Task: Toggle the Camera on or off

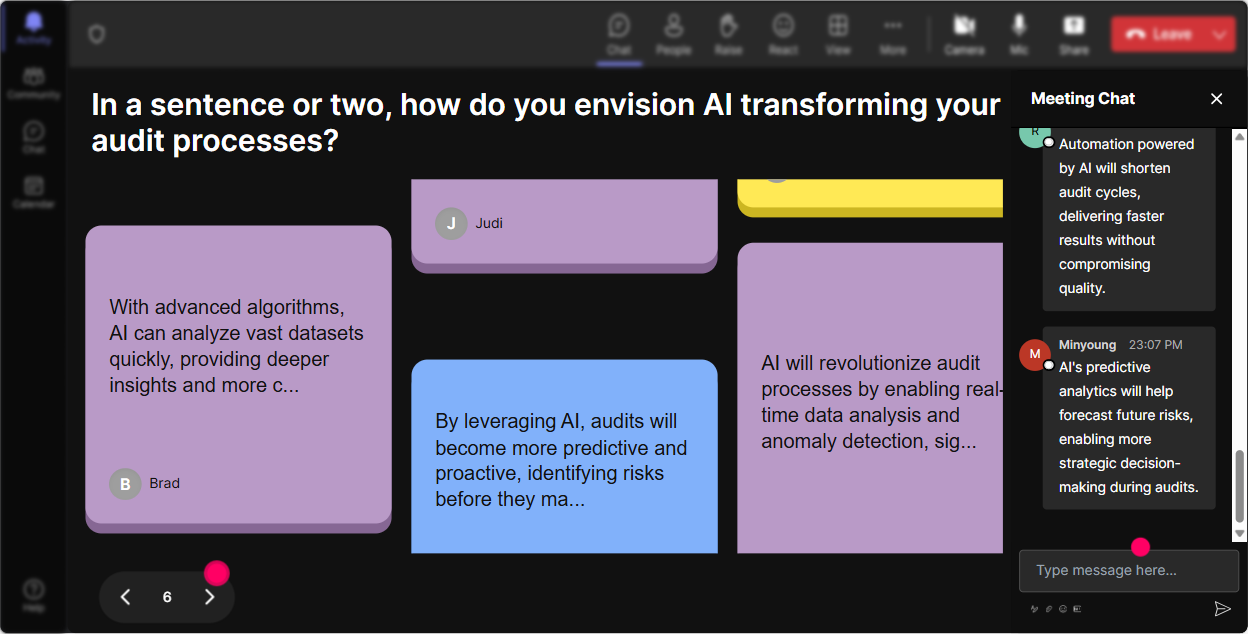Action: tap(964, 34)
